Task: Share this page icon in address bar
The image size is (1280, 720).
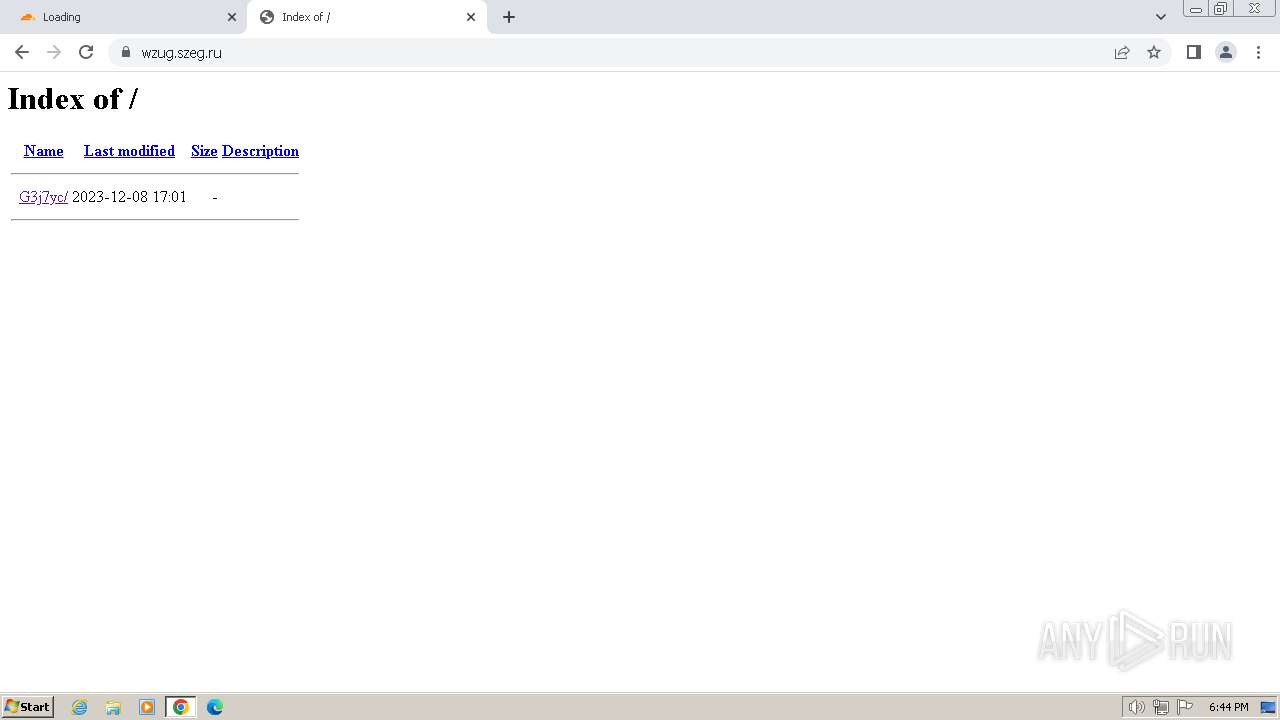Action: (x=1122, y=52)
